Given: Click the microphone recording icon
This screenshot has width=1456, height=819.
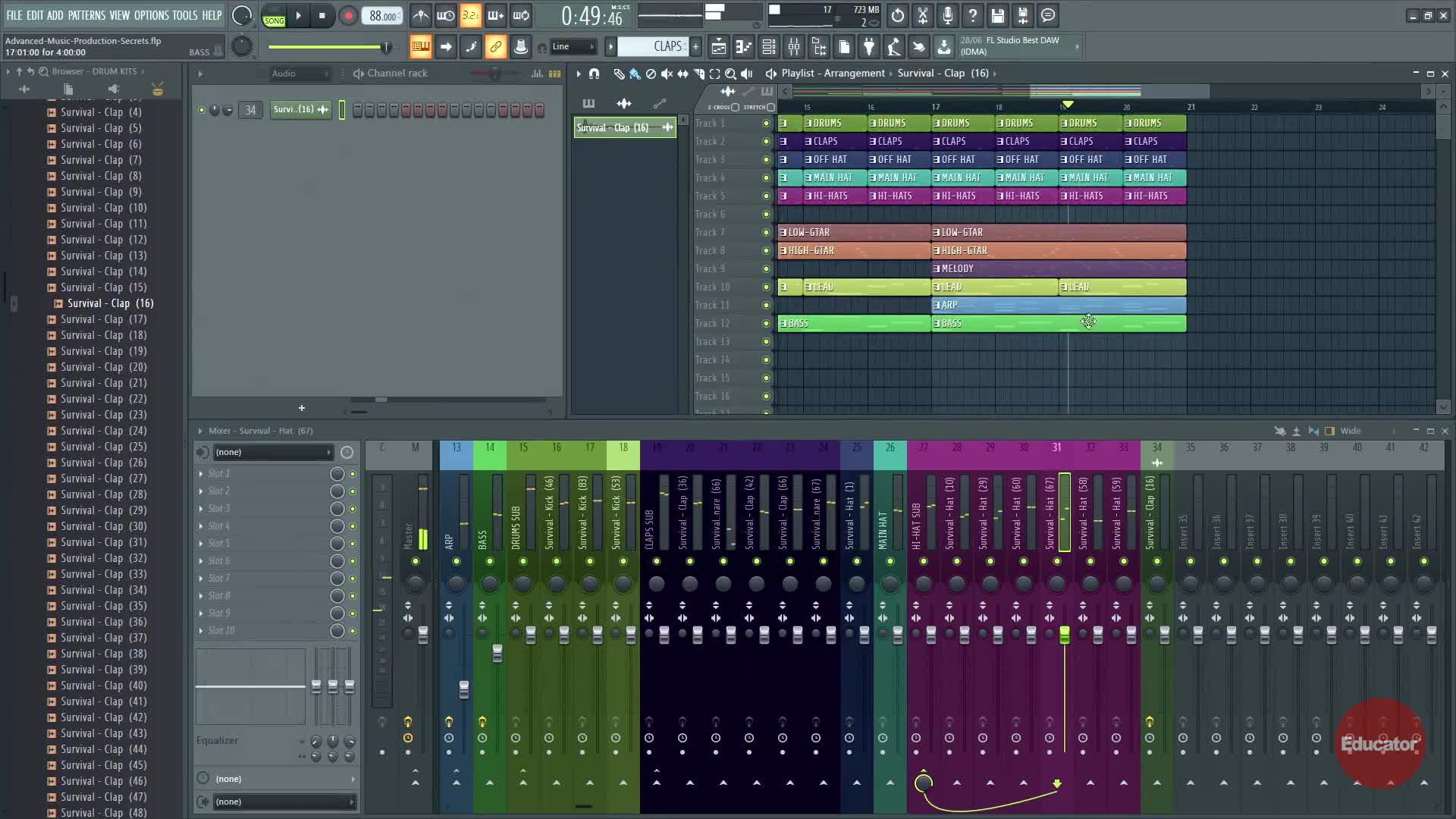Looking at the screenshot, I should (947, 15).
